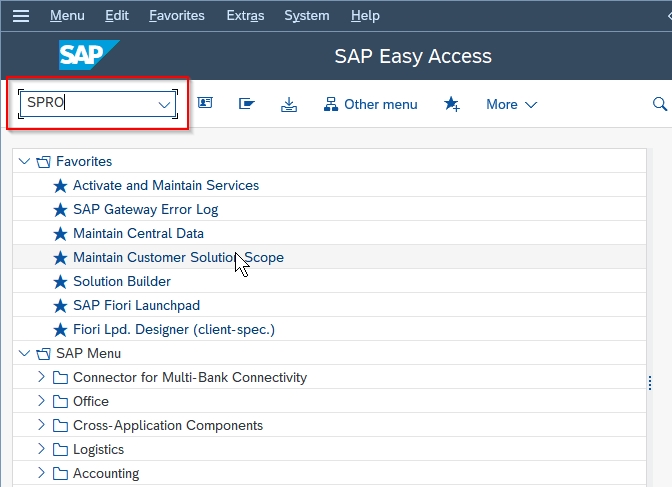Click star icon beside Activate and Maintain Services
672x487 pixels.
coord(60,186)
